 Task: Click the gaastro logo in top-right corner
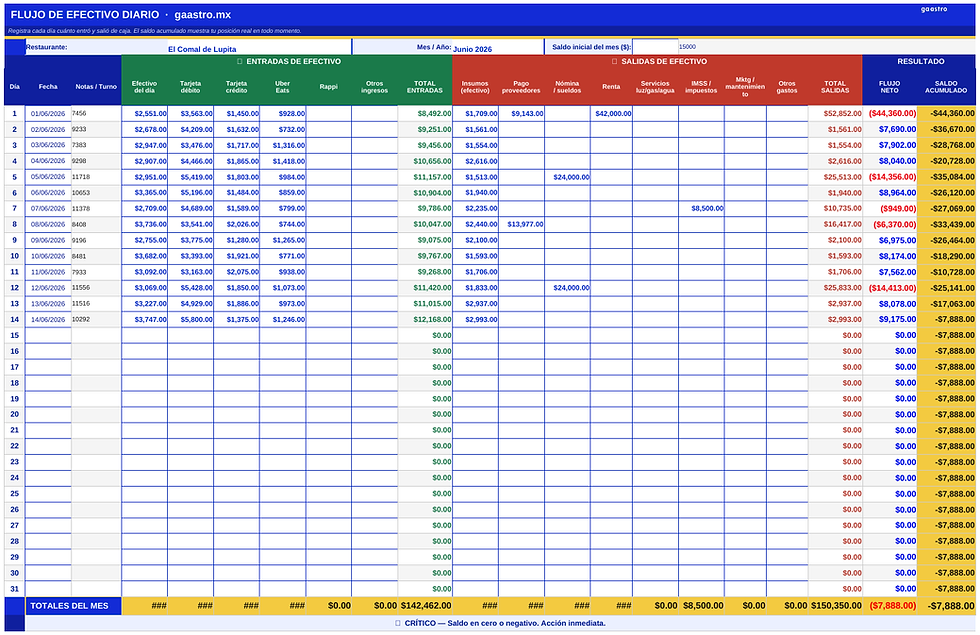[934, 9]
